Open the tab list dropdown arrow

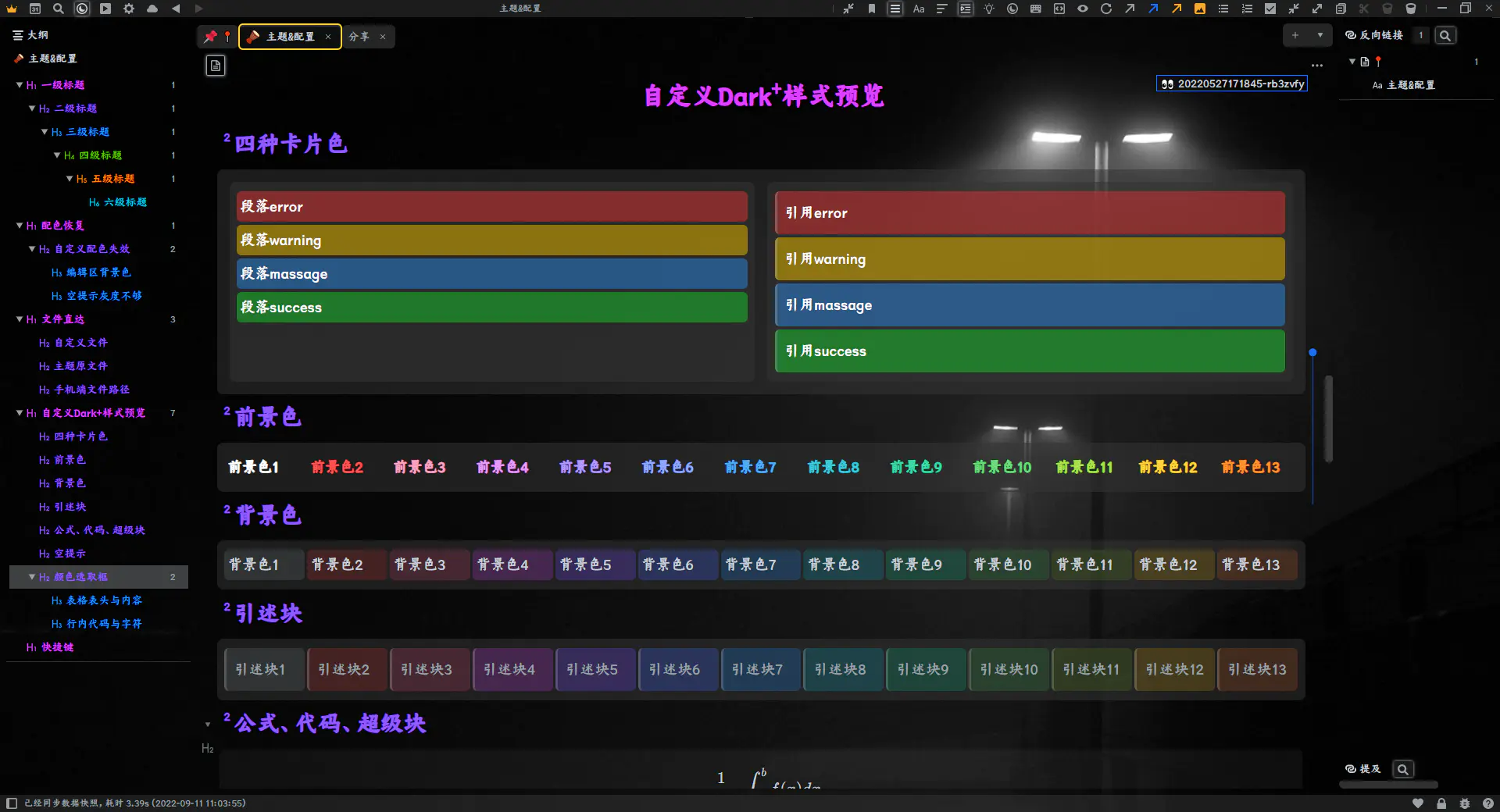[x=1320, y=35]
